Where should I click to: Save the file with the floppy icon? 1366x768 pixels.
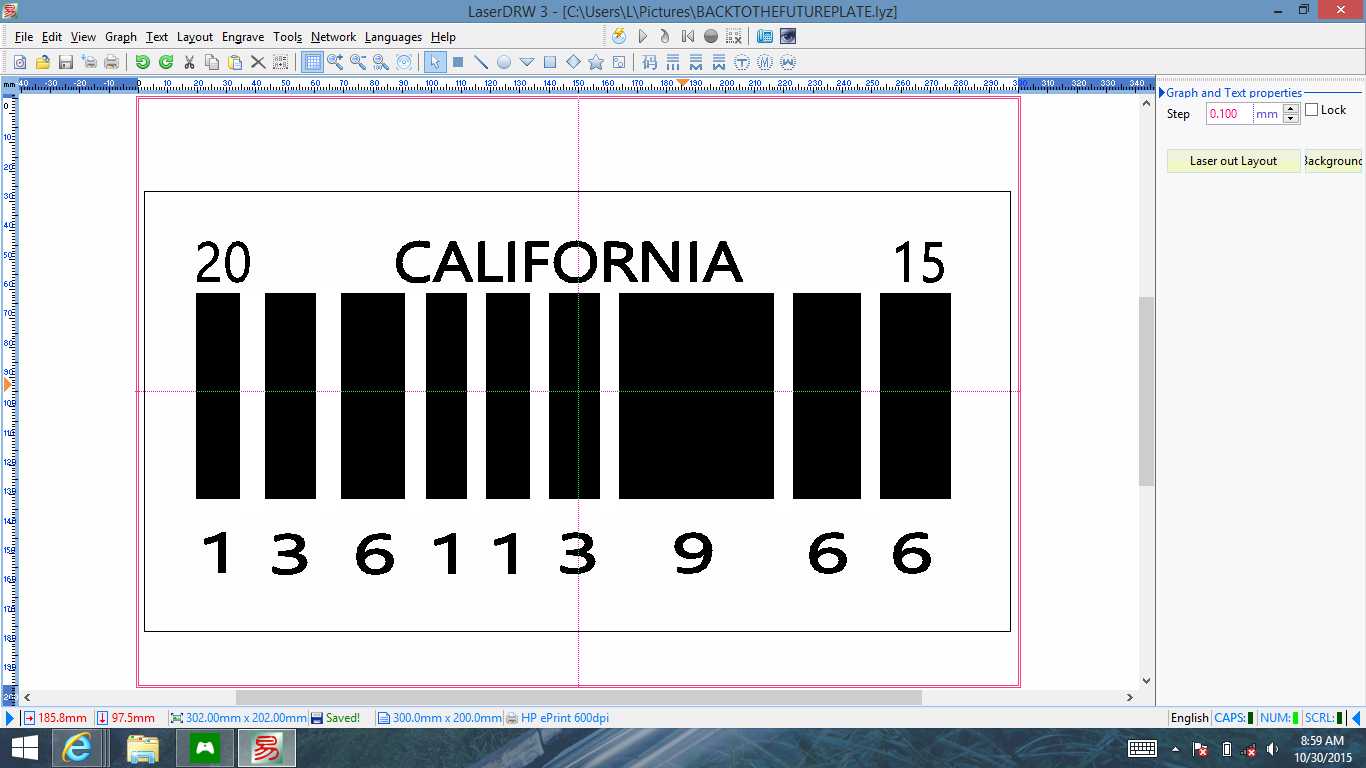coord(65,62)
